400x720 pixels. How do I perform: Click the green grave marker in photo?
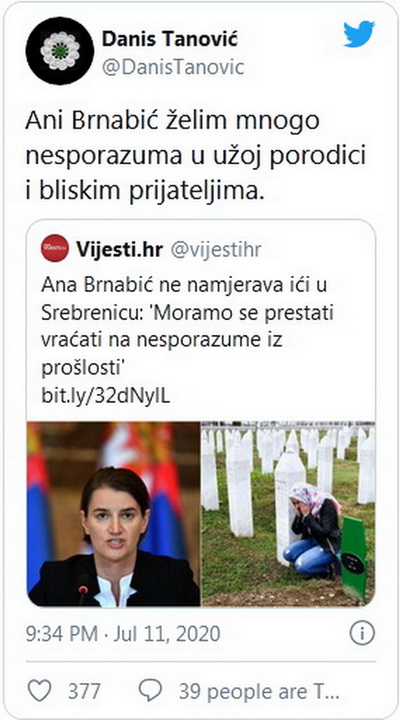(355, 559)
